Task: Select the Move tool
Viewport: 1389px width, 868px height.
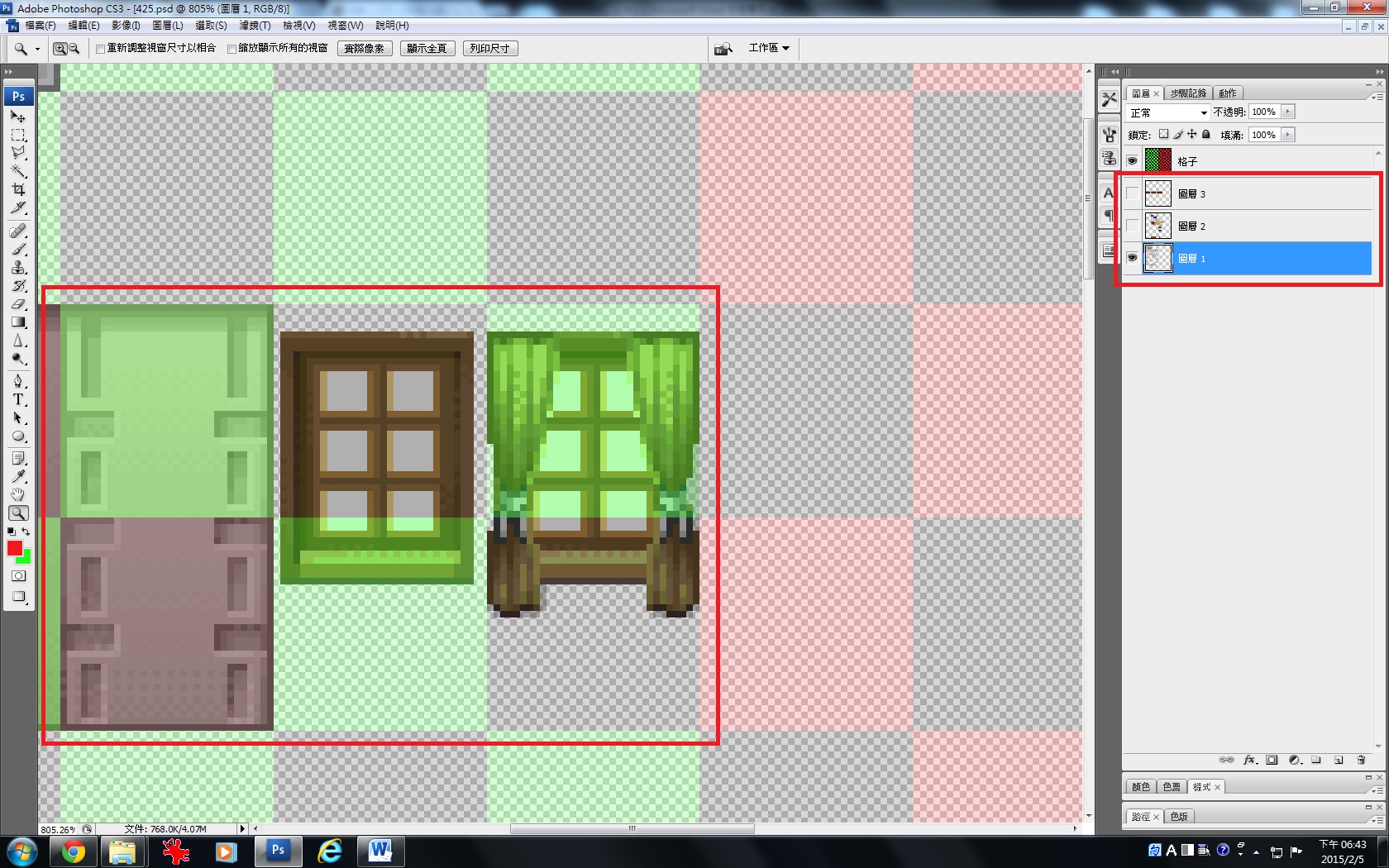Action: 18,117
